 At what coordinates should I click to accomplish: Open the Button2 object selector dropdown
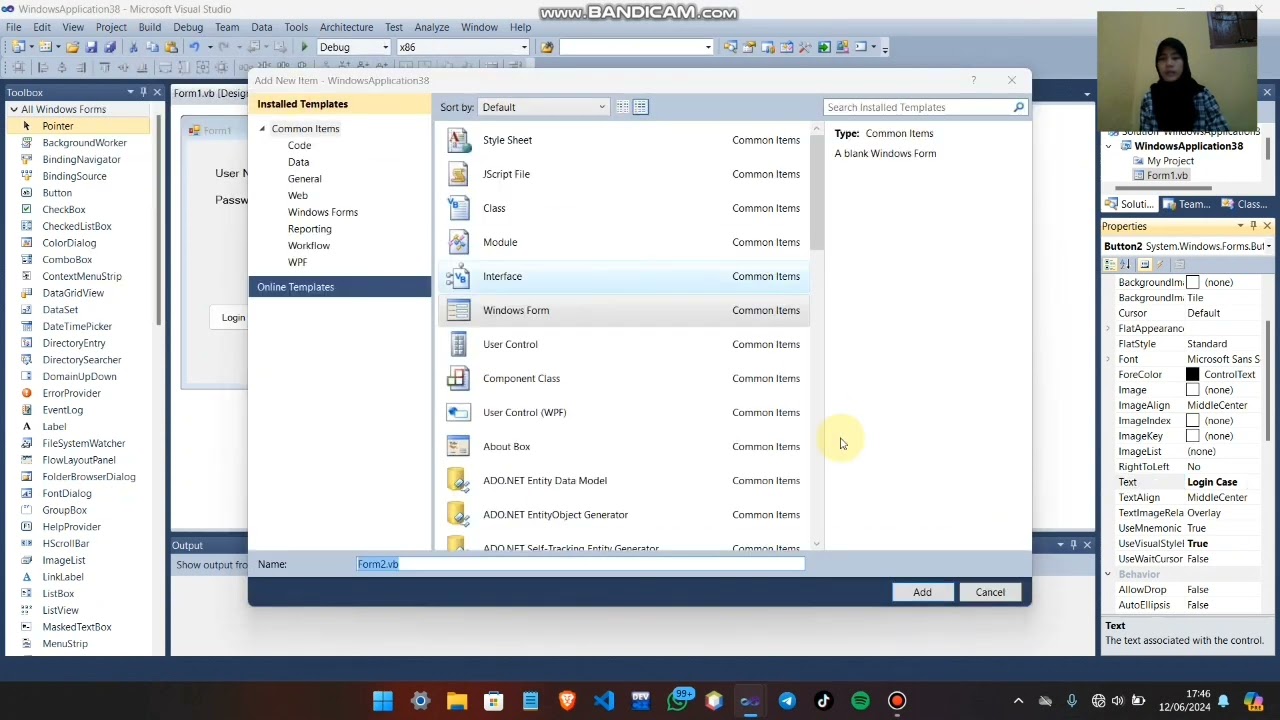pos(1268,246)
